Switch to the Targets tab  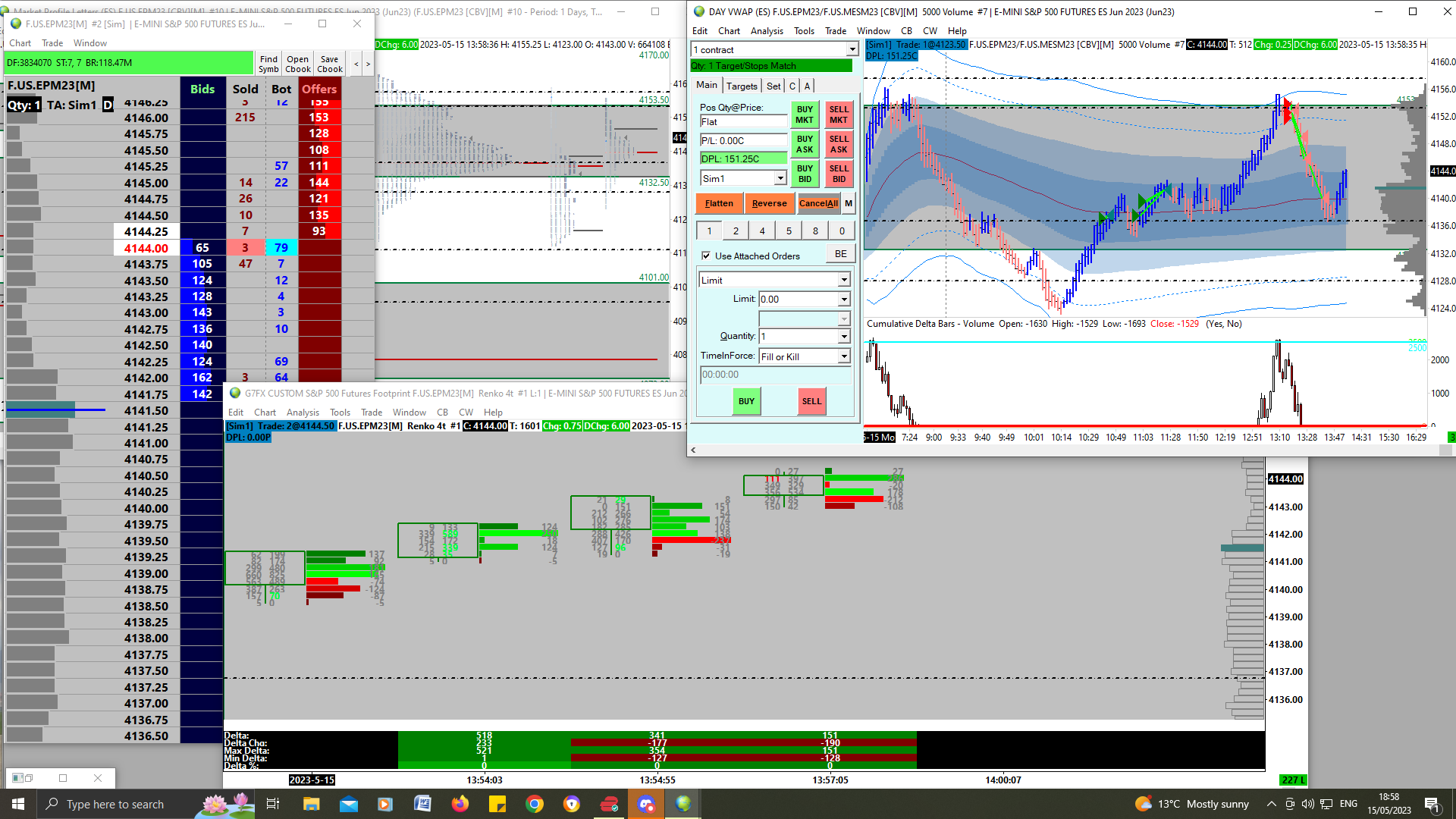coord(741,86)
